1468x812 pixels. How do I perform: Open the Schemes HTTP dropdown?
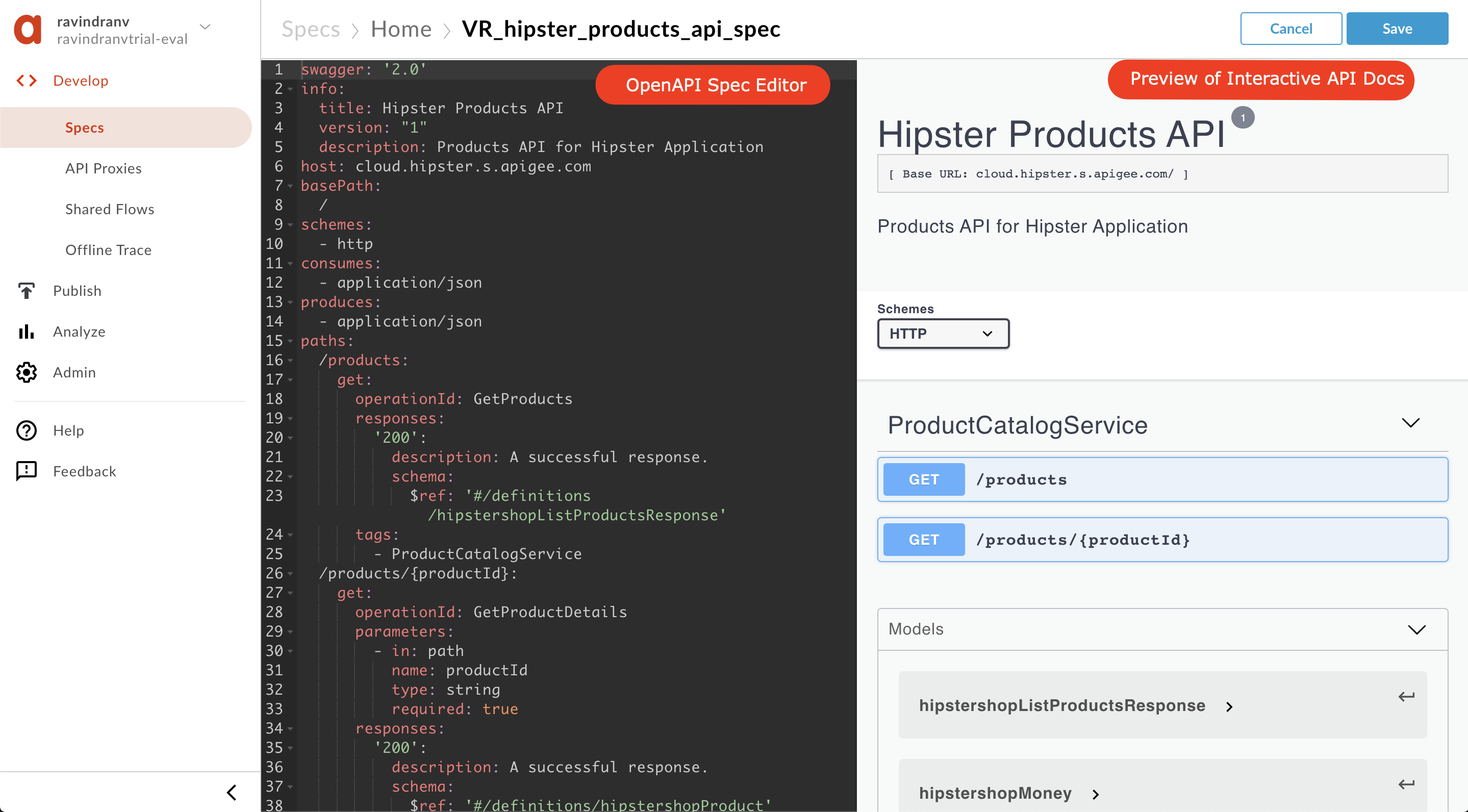943,334
